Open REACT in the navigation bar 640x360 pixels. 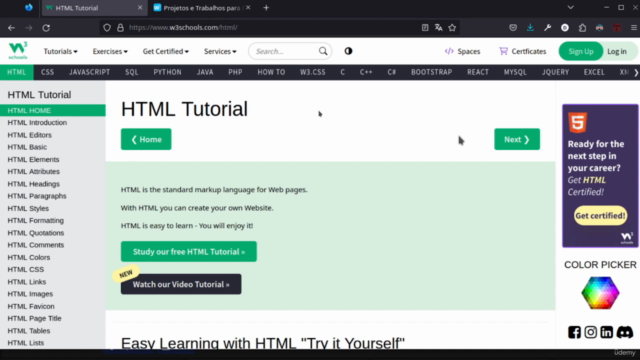pyautogui.click(x=478, y=72)
